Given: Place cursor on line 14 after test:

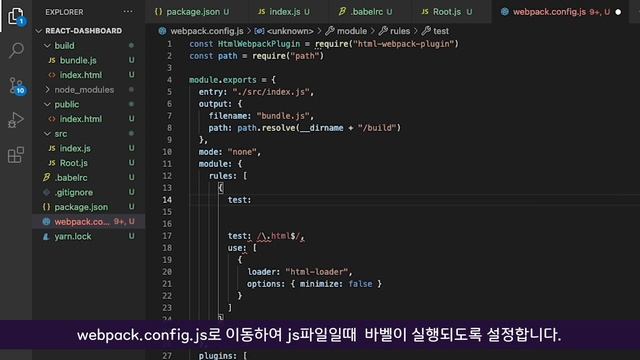Looking at the screenshot, I should coord(253,200).
